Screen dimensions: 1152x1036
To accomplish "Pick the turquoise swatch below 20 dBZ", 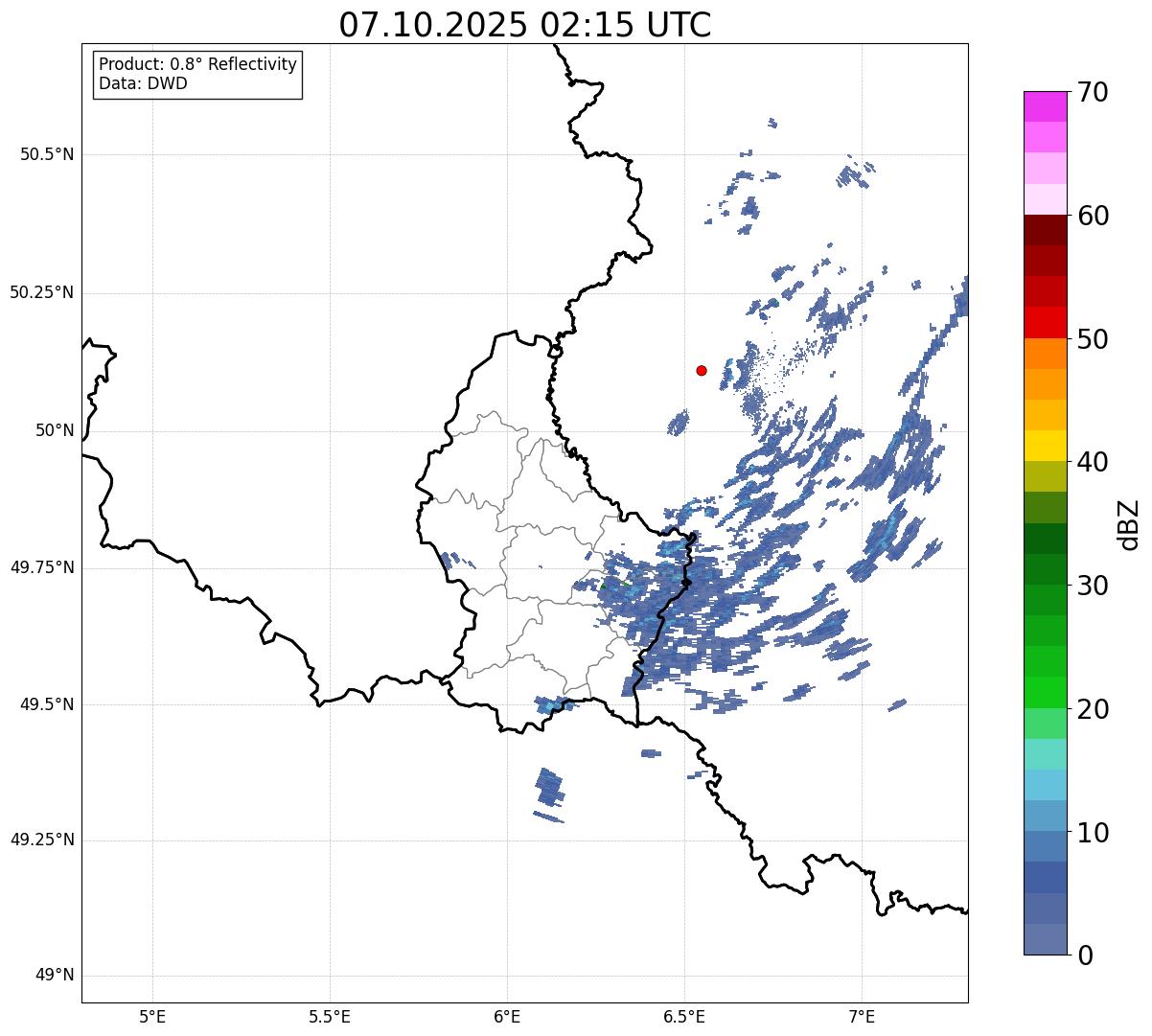I will pyautogui.click(x=1046, y=754).
